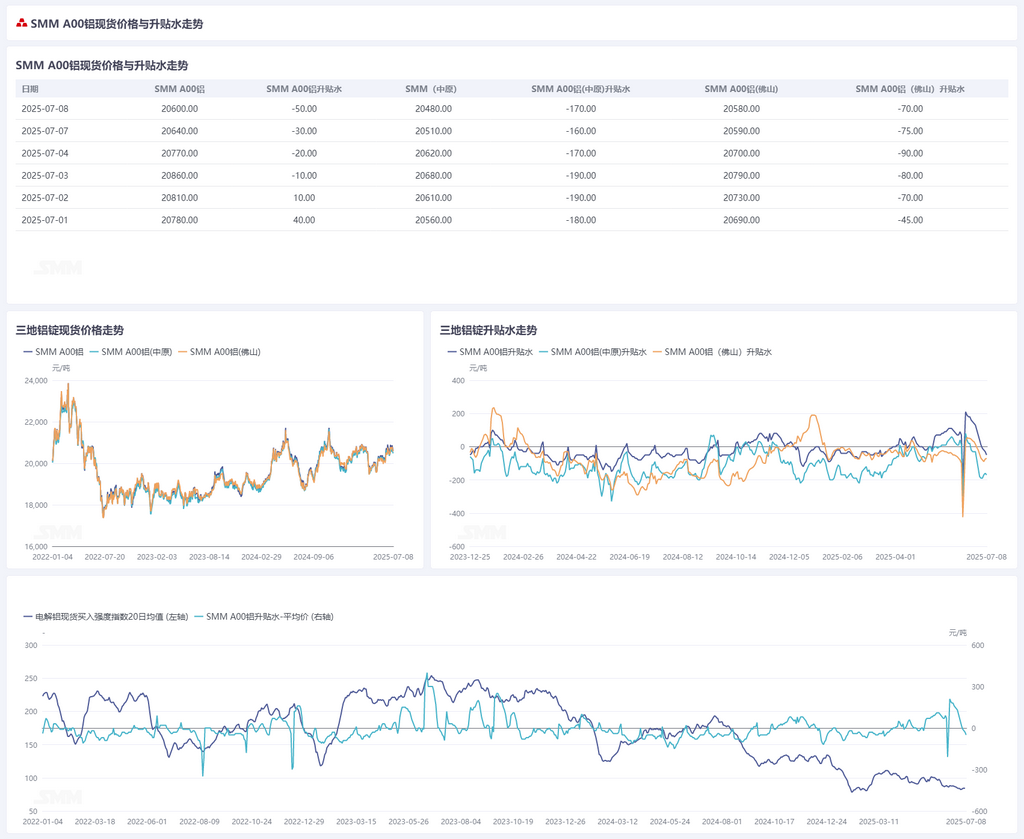Click 中原 price value 20480.00
Screen dimensions: 1024x839
434,109
